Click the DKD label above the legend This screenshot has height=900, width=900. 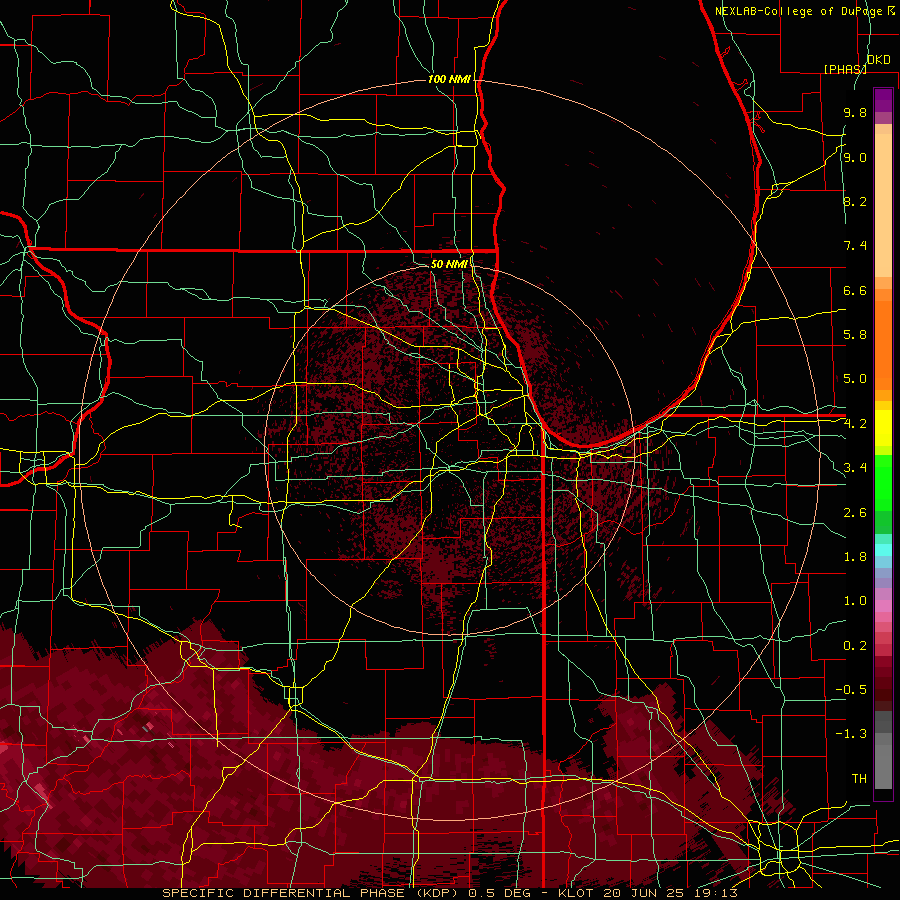point(879,60)
